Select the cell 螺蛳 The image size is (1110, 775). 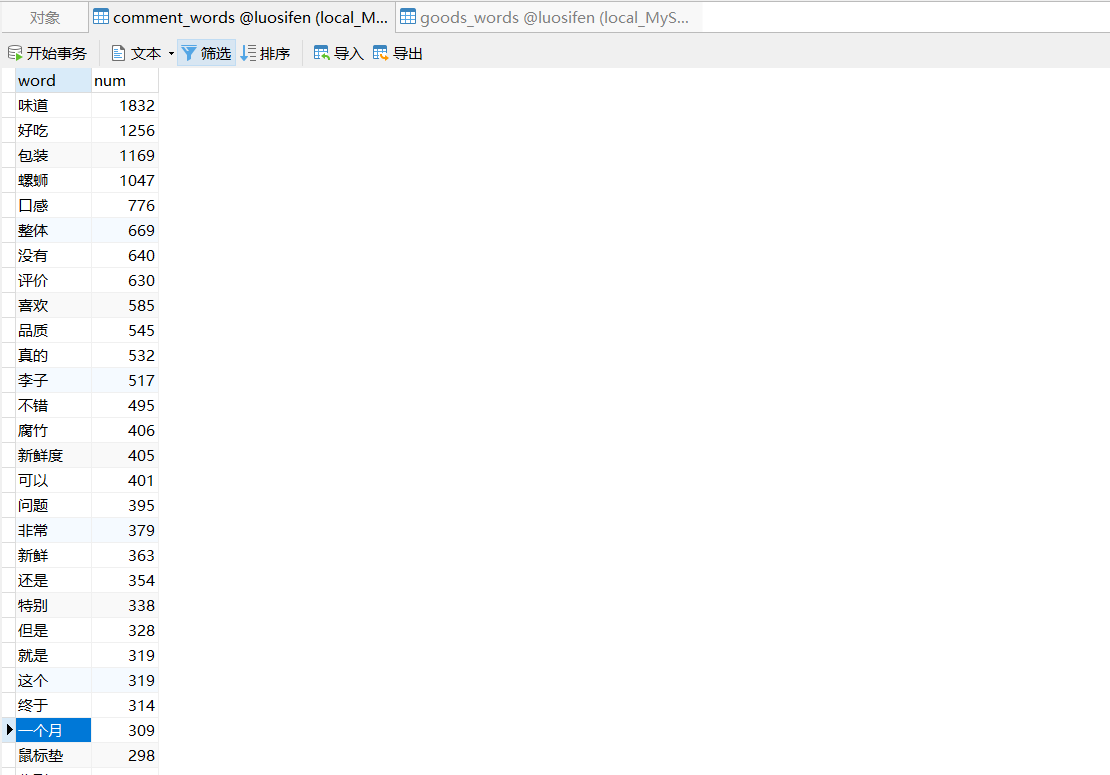coord(53,180)
